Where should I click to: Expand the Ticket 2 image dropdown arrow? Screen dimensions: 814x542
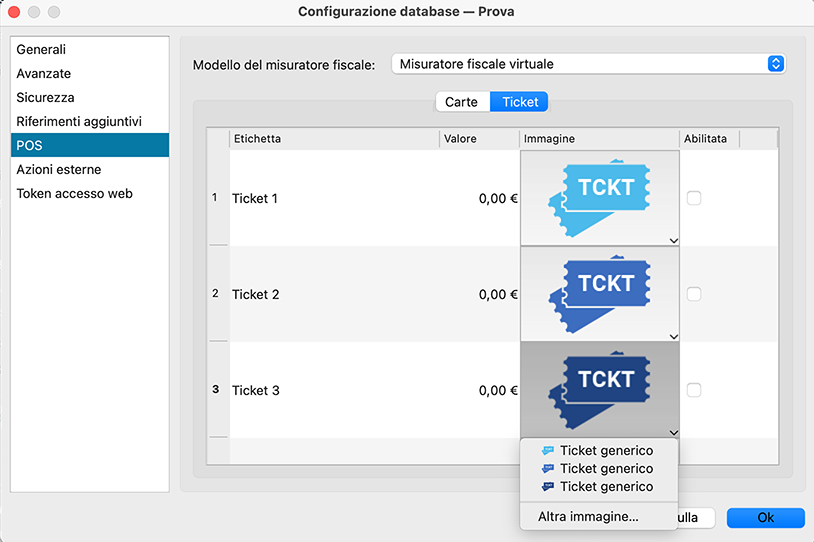pyautogui.click(x=674, y=336)
